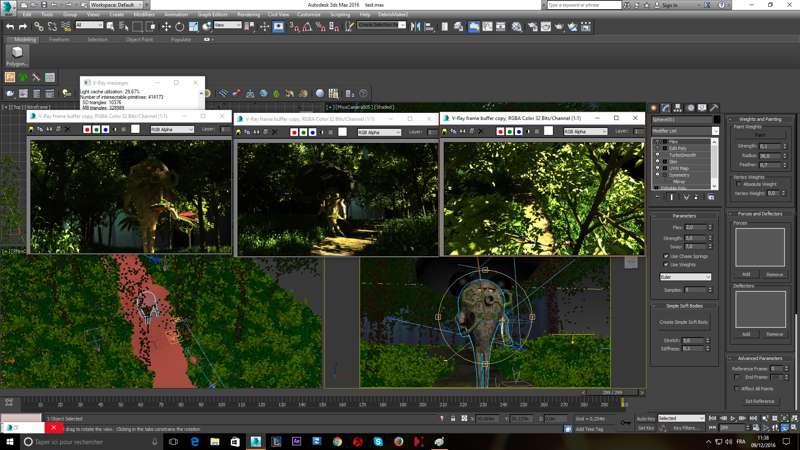Open the Curve Editor icon
The width and height of the screenshot is (800, 450).
[487, 27]
